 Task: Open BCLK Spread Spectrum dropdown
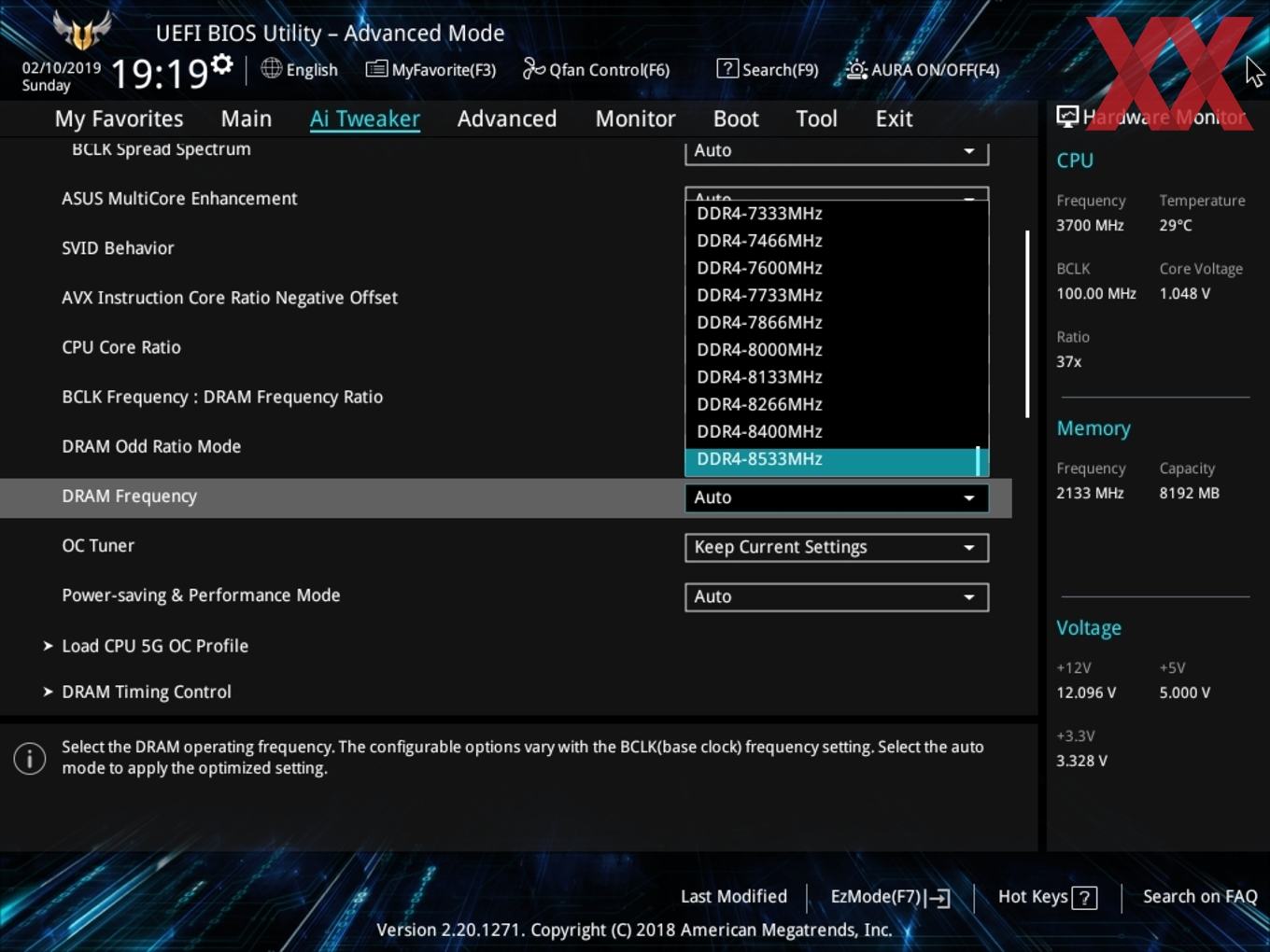tap(837, 152)
